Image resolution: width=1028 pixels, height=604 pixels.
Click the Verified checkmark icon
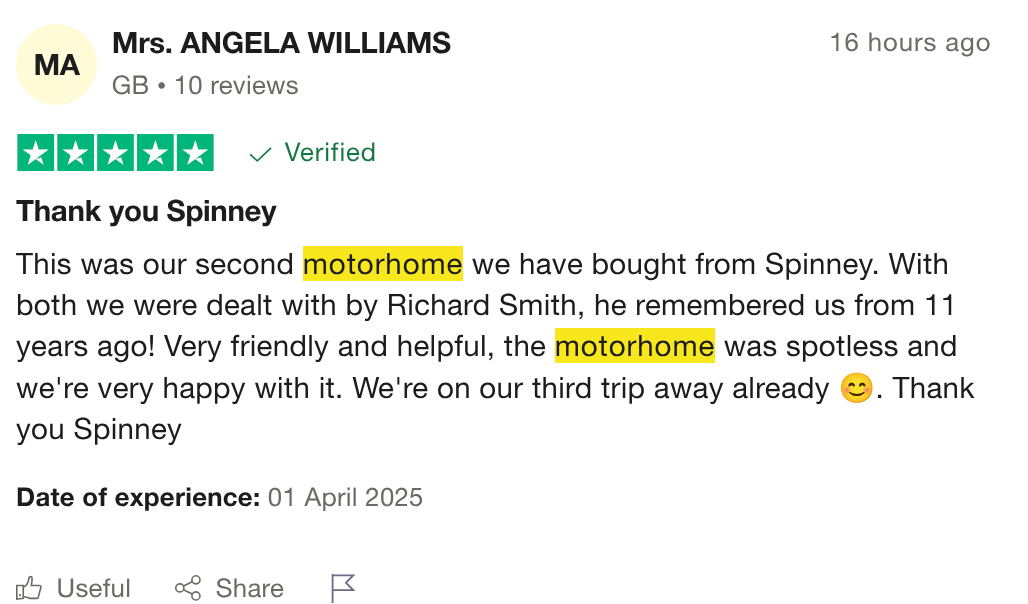(x=261, y=154)
